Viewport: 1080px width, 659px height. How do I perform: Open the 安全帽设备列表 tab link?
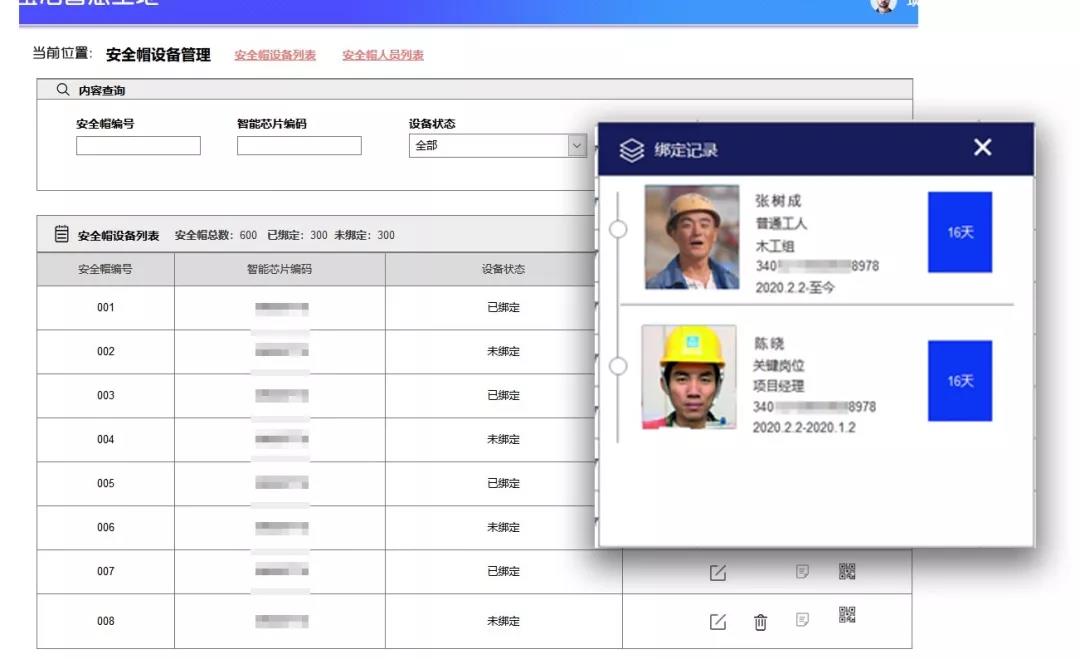click(275, 55)
